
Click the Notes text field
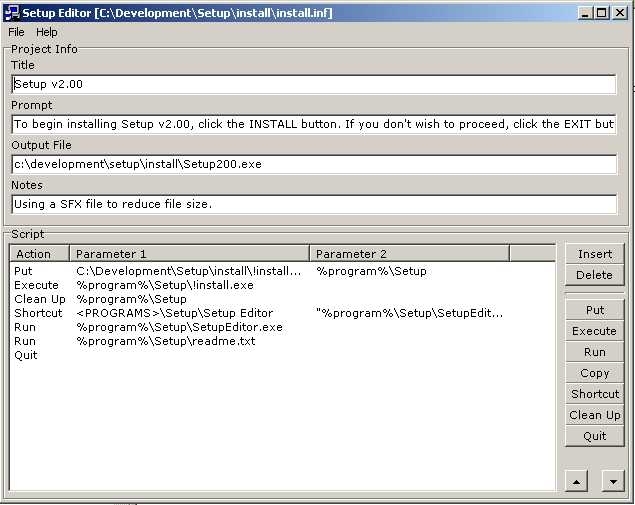(x=314, y=204)
